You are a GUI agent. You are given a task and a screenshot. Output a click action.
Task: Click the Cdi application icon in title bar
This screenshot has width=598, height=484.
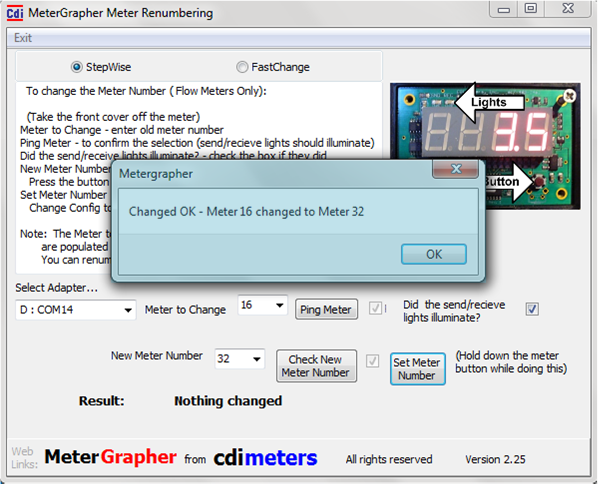pyautogui.click(x=15, y=13)
